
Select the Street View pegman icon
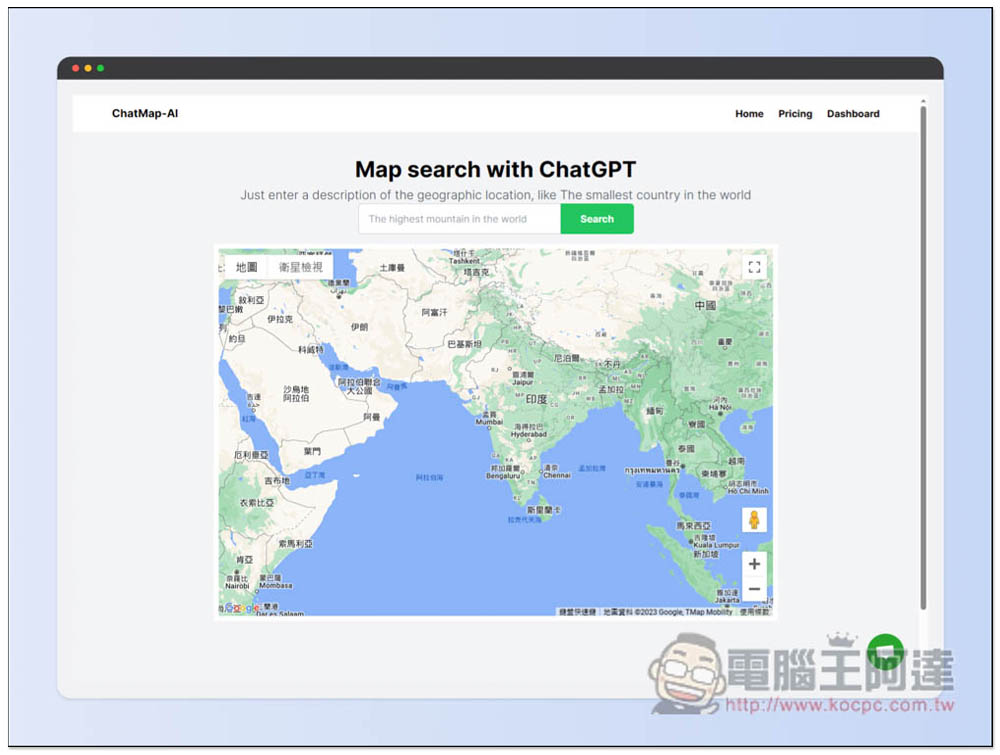tap(754, 519)
